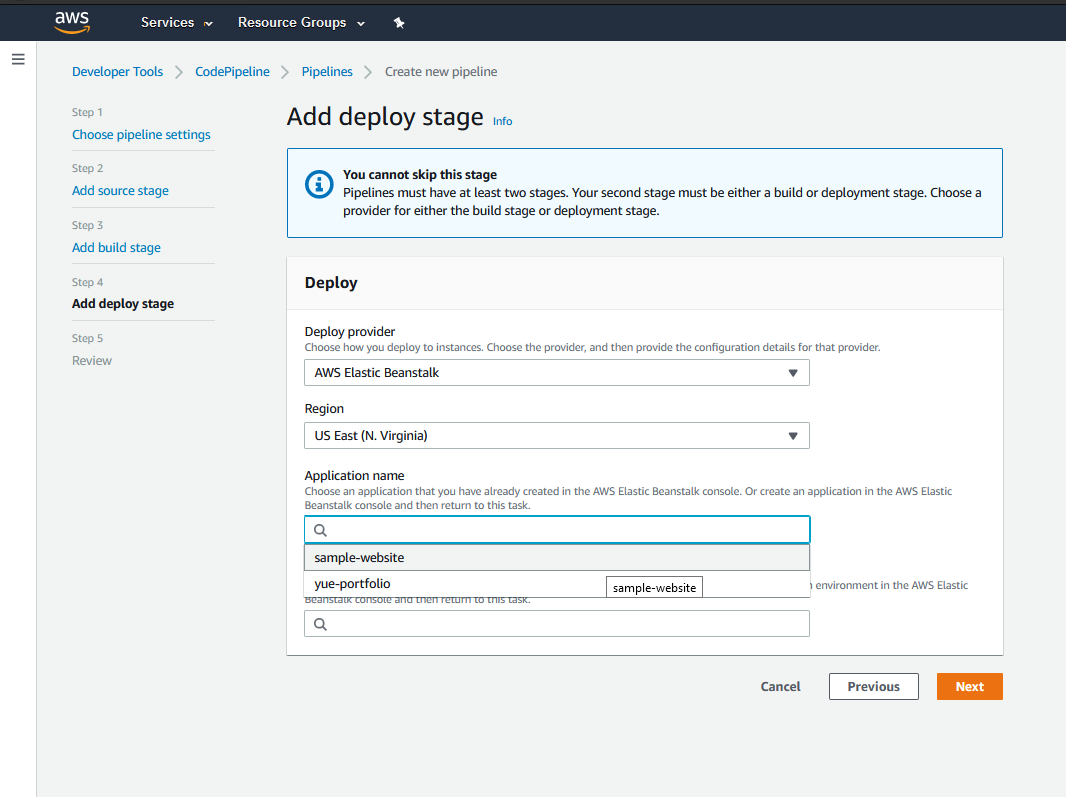Image resolution: width=1066 pixels, height=797 pixels.
Task: Click the Info link beside heading
Action: (x=502, y=121)
